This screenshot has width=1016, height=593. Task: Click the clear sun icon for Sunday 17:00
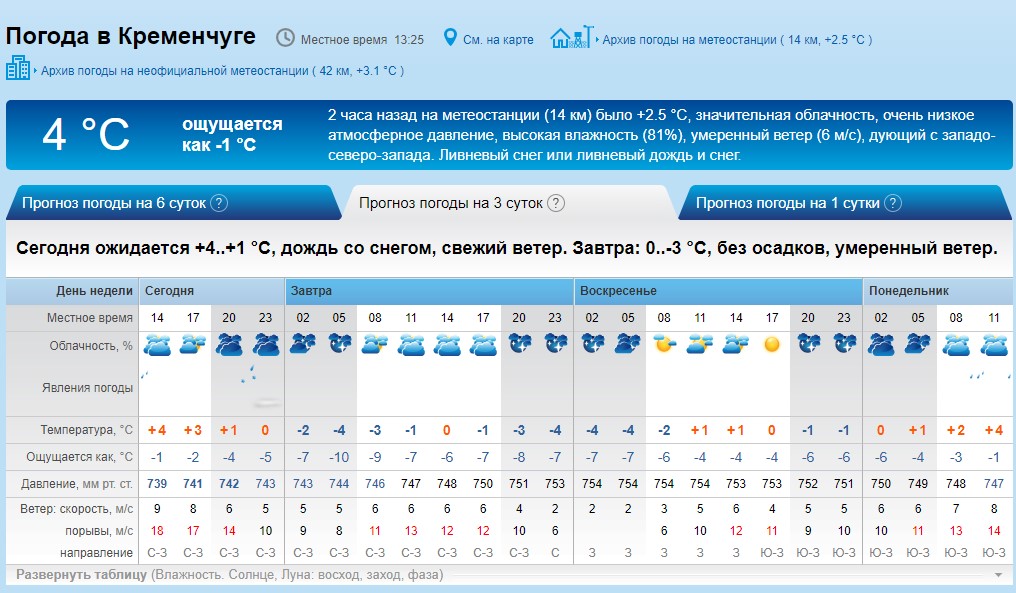[x=772, y=345]
